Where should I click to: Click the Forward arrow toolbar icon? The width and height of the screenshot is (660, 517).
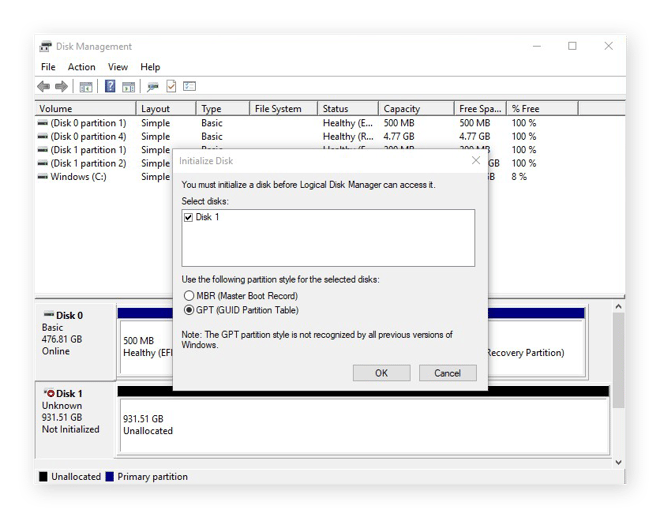(61, 87)
